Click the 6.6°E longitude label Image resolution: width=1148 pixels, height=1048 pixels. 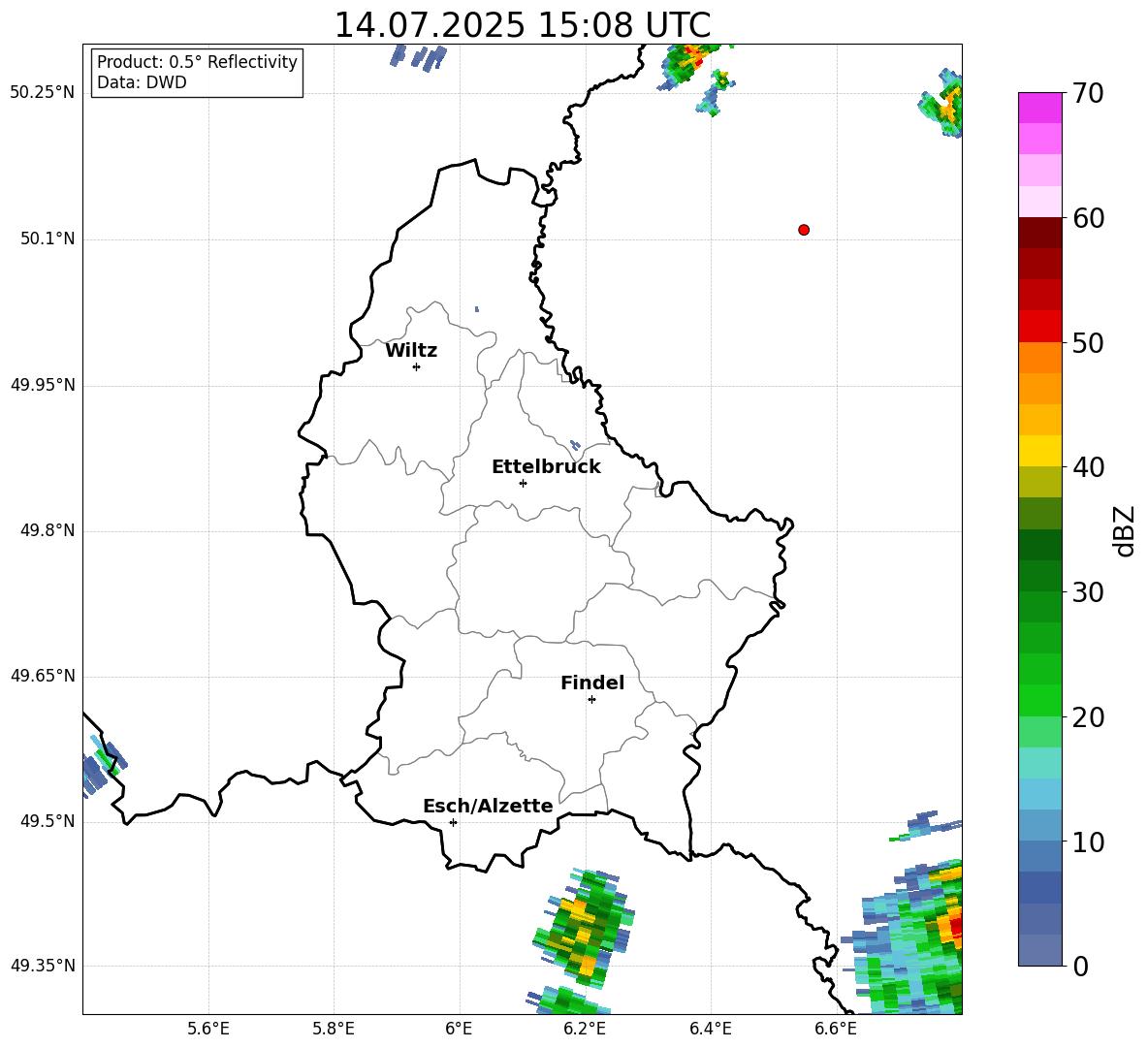coord(836,1029)
